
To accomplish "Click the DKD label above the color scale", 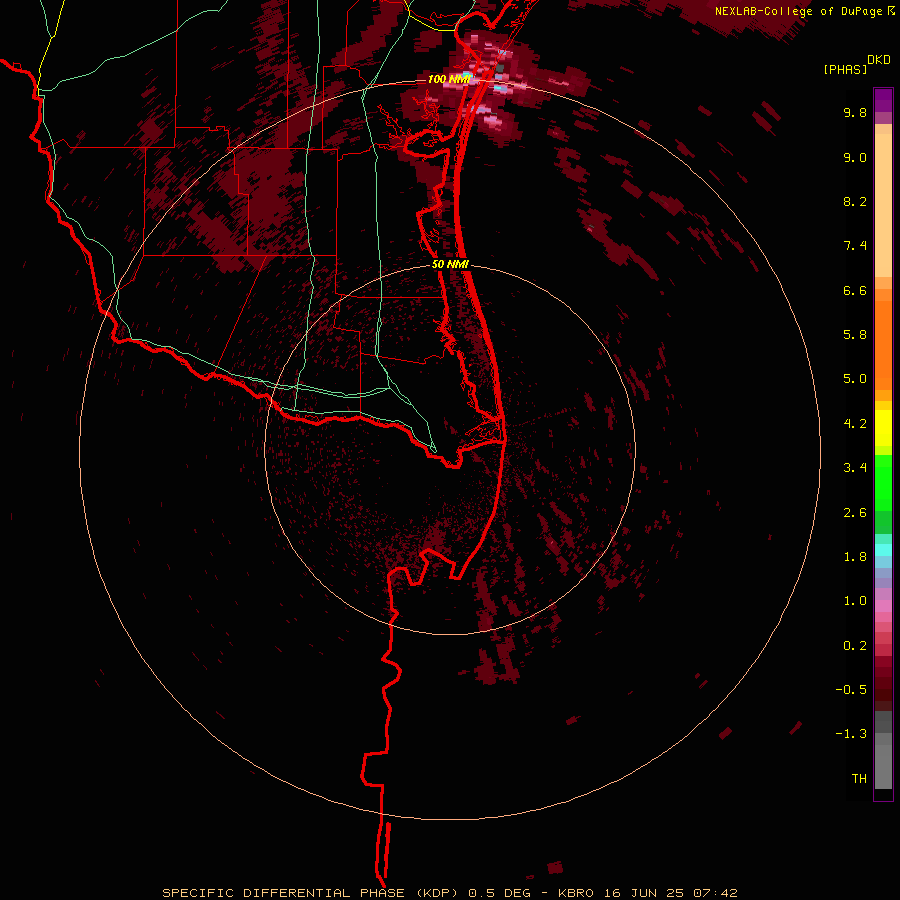I will coord(879,60).
